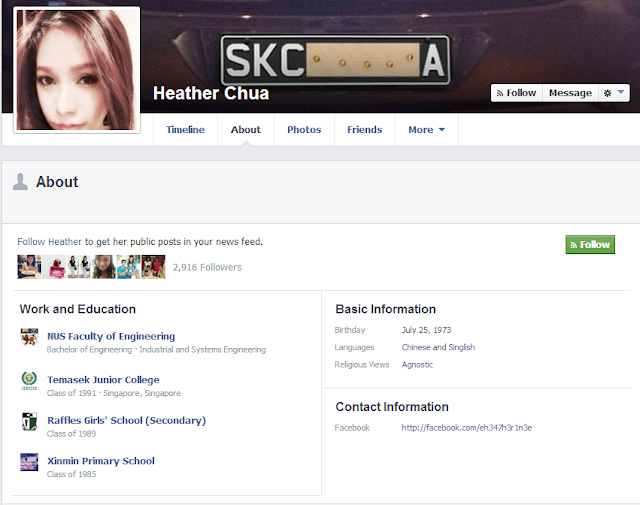Viewport: 640px width, 505px height.
Task: Open the fourth follower thumbnail of smiling woman
Action: coord(104,267)
